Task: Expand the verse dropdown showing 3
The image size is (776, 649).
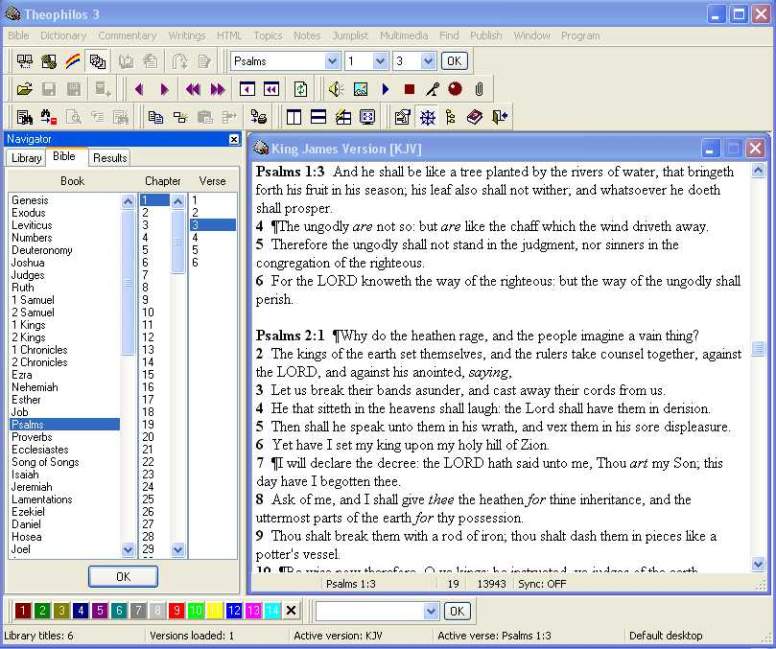Action: [x=428, y=61]
